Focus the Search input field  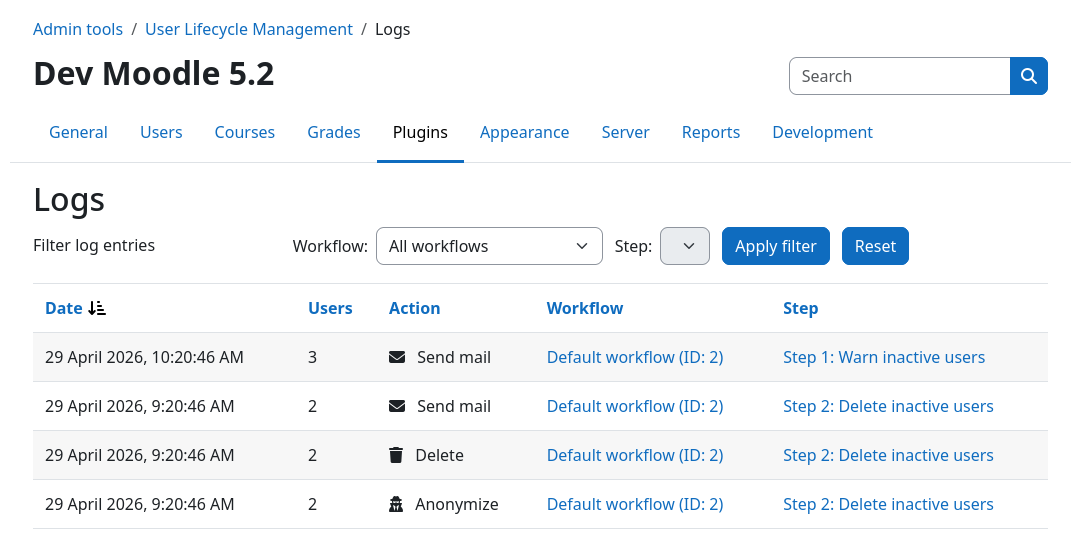click(899, 76)
